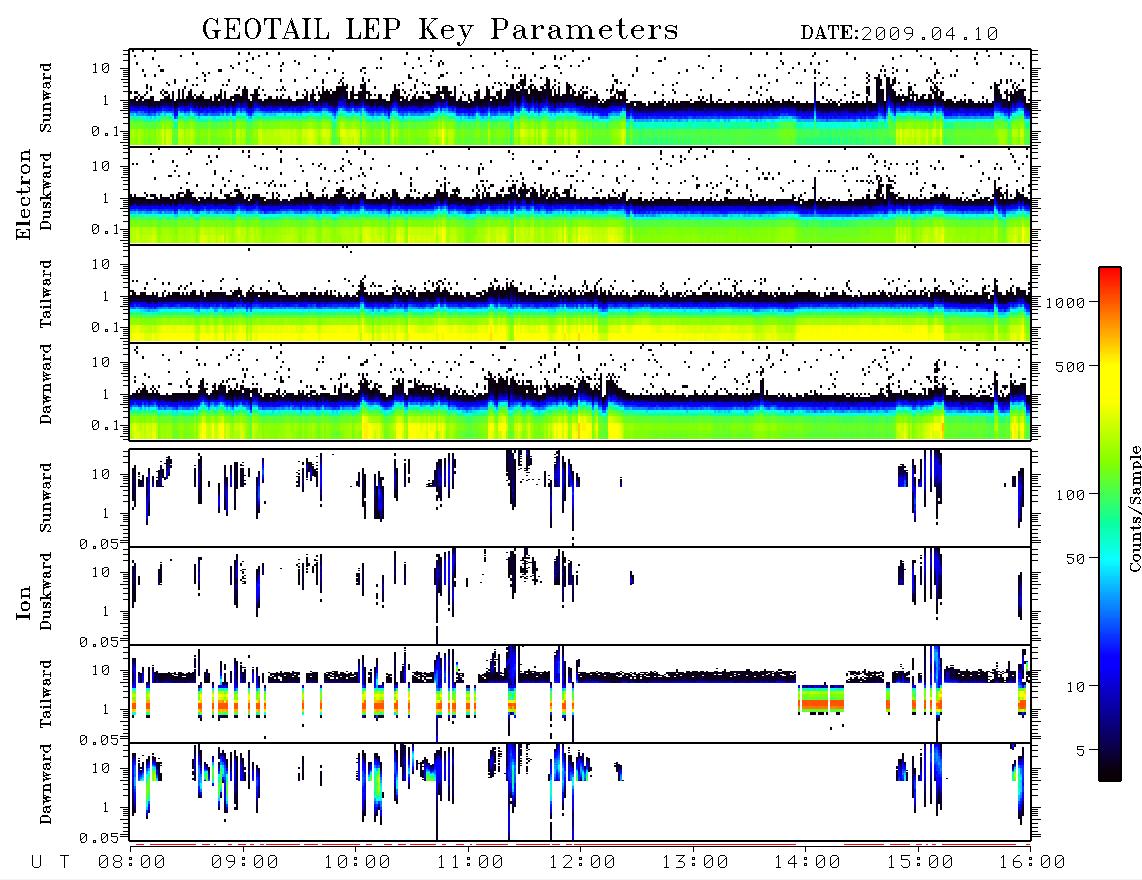This screenshot has width=1142, height=880.
Task: Click the 13:00 time tick label
Action: (696, 862)
